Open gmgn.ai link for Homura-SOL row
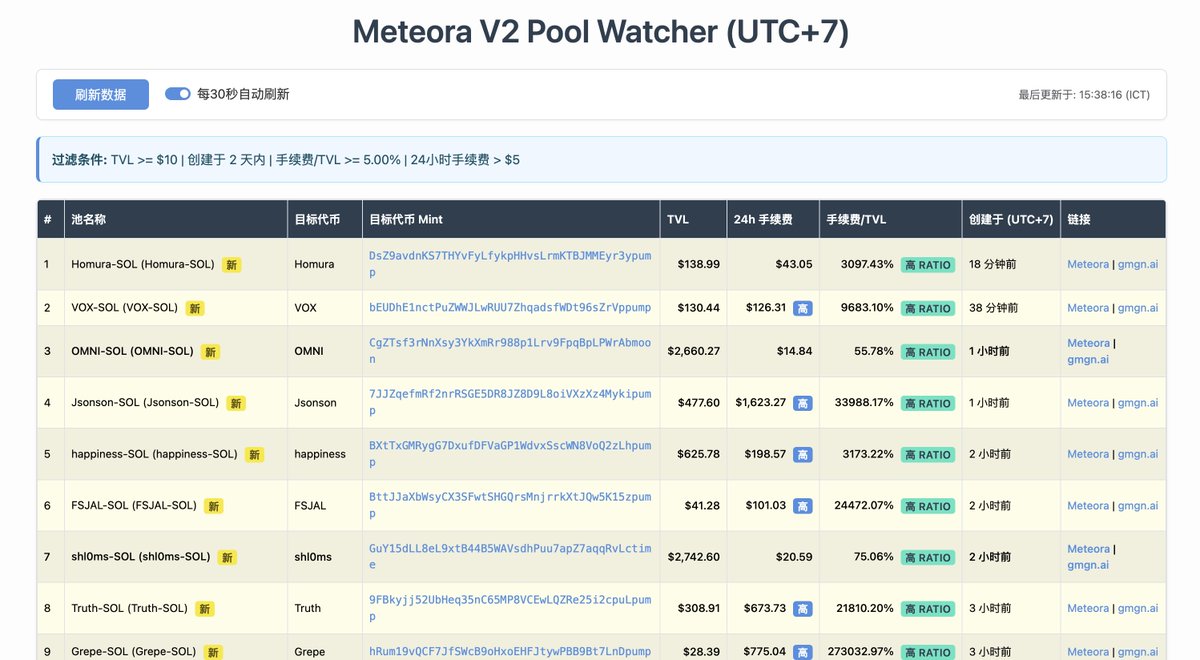 pyautogui.click(x=1138, y=265)
